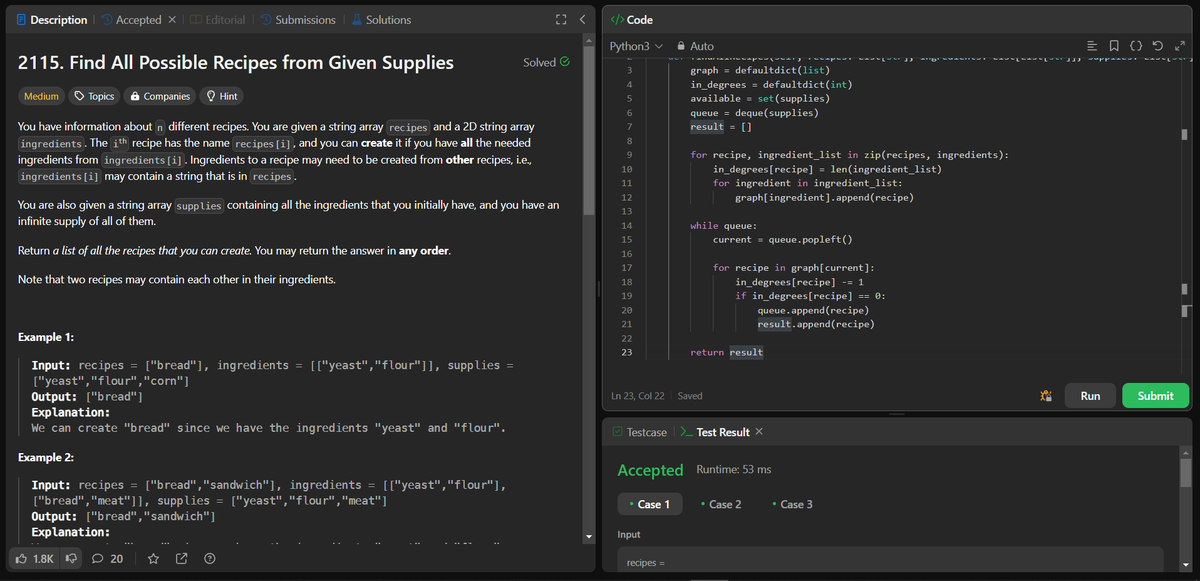Click the Auto lock indicator
1200x581 pixels.
pyautogui.click(x=696, y=46)
